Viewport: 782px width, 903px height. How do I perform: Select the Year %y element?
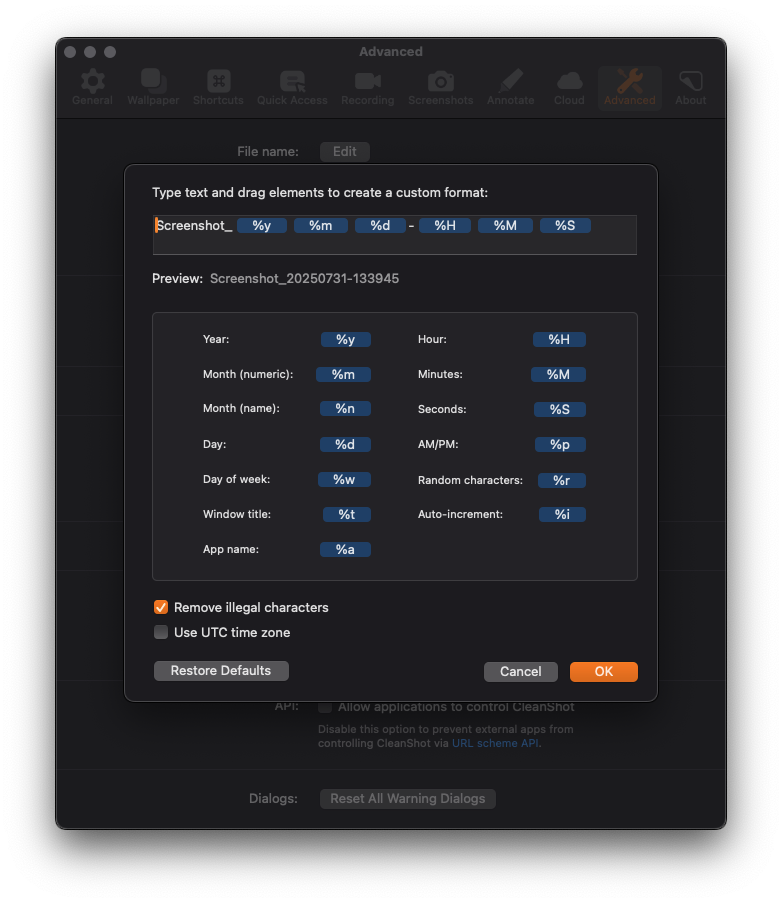(346, 340)
